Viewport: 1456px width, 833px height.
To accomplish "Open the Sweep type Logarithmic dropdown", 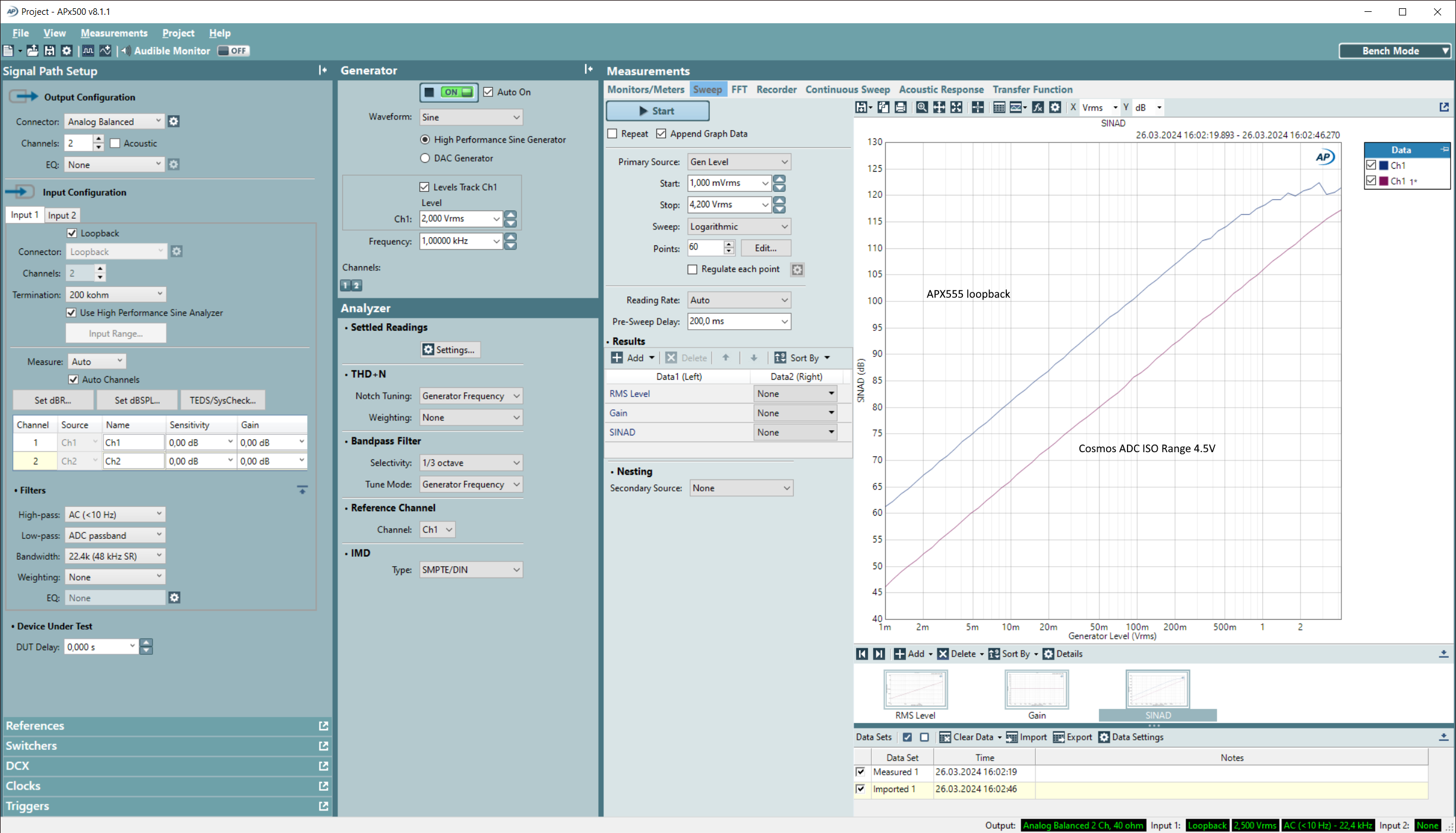I will pos(739,227).
